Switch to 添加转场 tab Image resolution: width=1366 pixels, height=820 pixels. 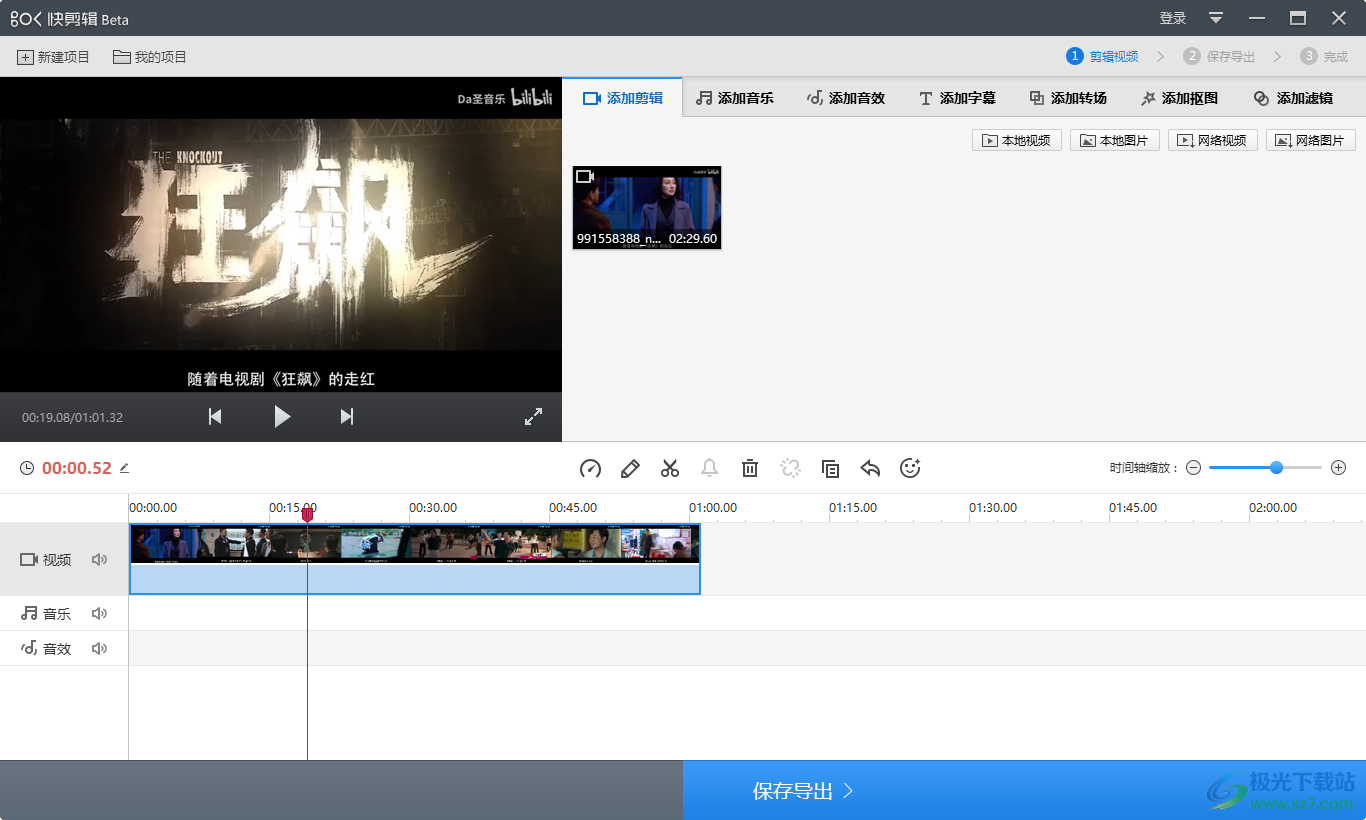pyautogui.click(x=1068, y=98)
